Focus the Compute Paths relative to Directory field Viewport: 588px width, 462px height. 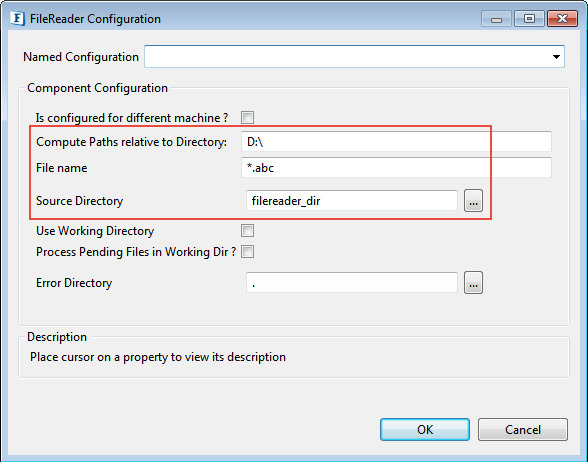point(396,142)
